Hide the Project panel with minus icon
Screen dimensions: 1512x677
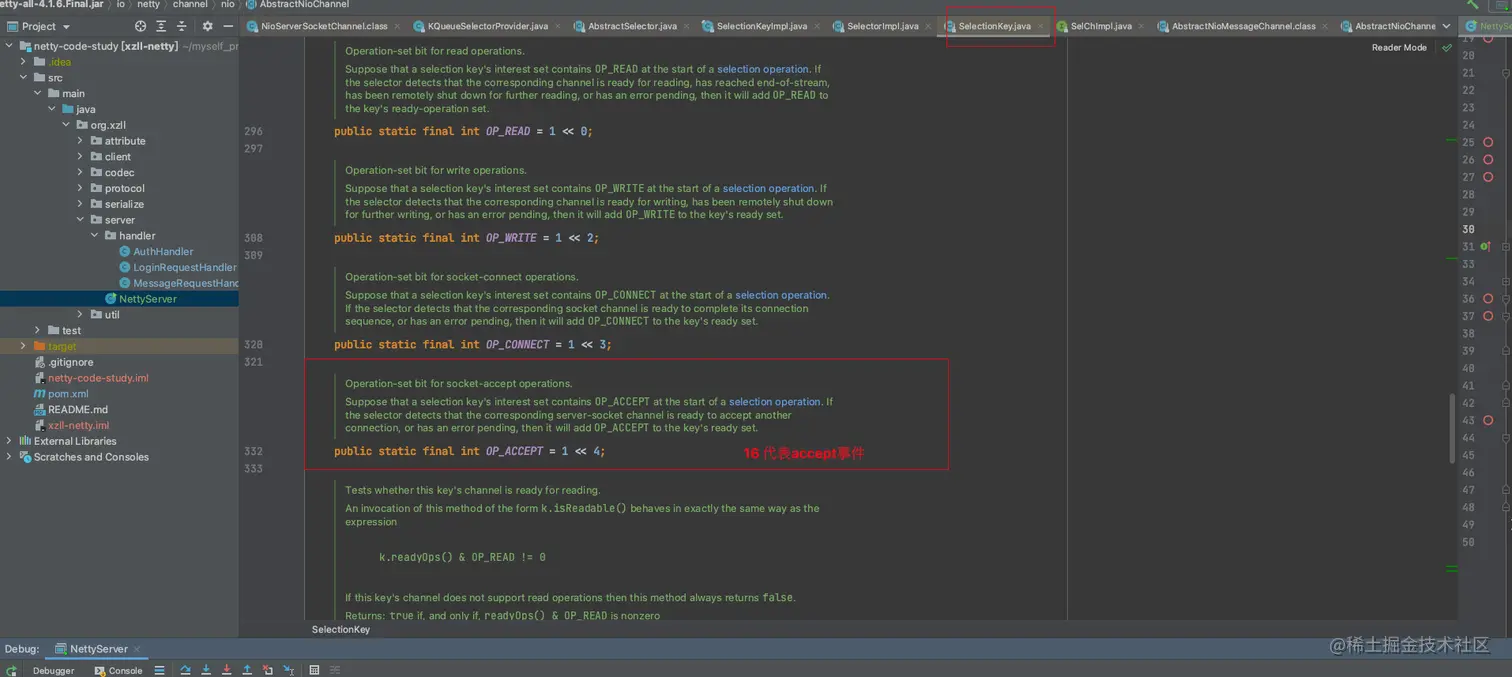228,26
